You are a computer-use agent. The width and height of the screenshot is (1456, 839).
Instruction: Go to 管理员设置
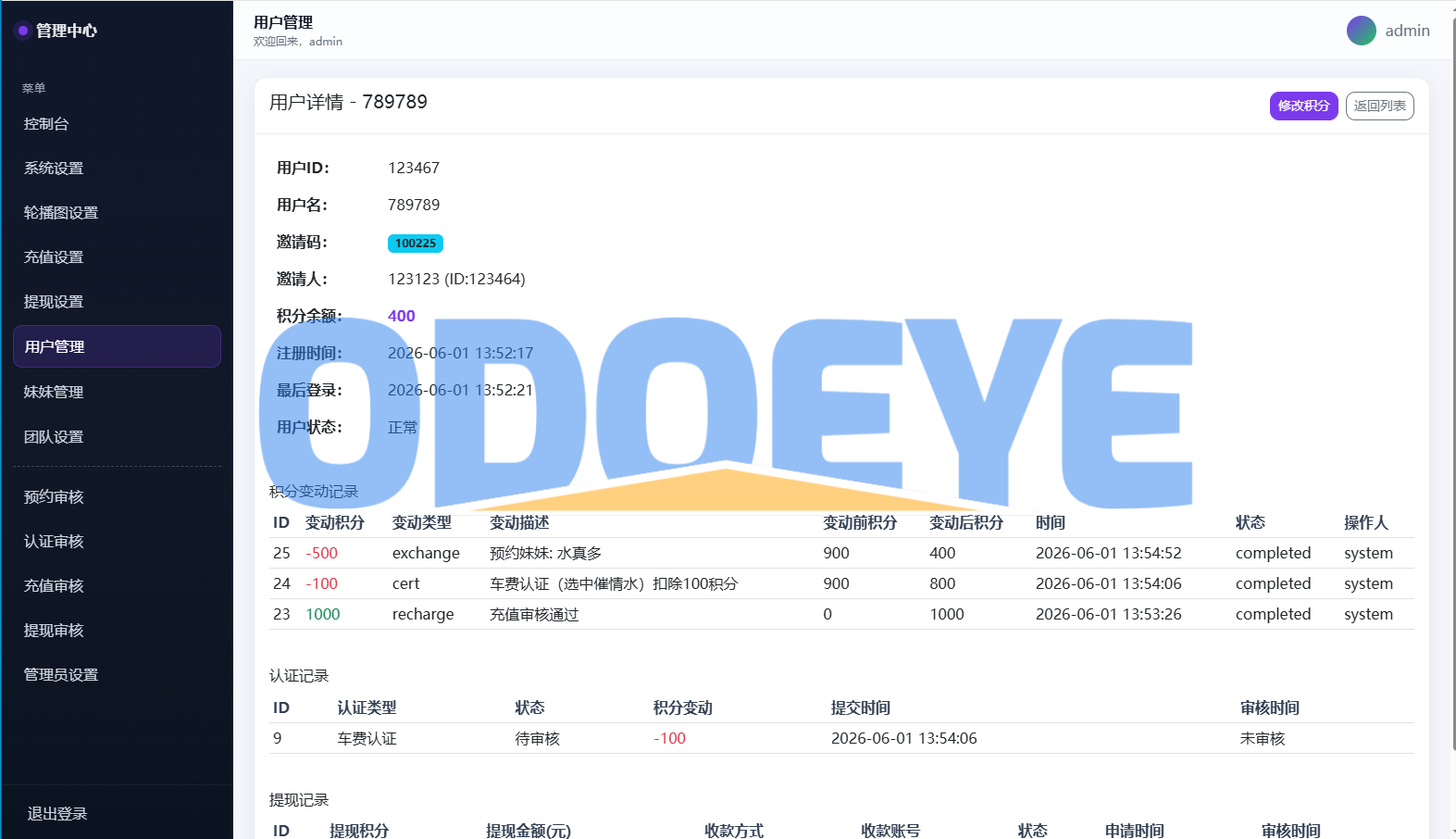point(117,675)
